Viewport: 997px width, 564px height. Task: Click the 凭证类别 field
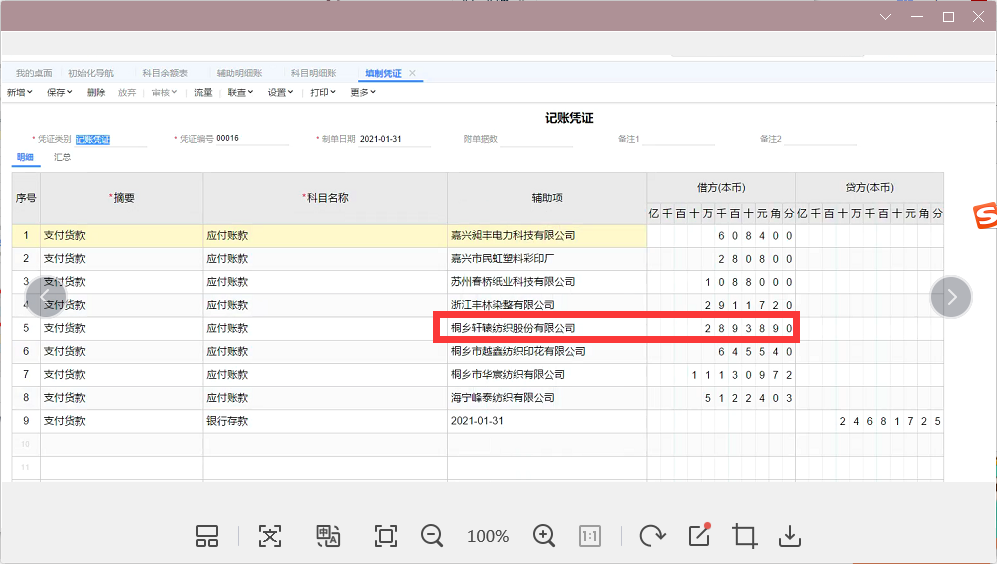(111, 139)
